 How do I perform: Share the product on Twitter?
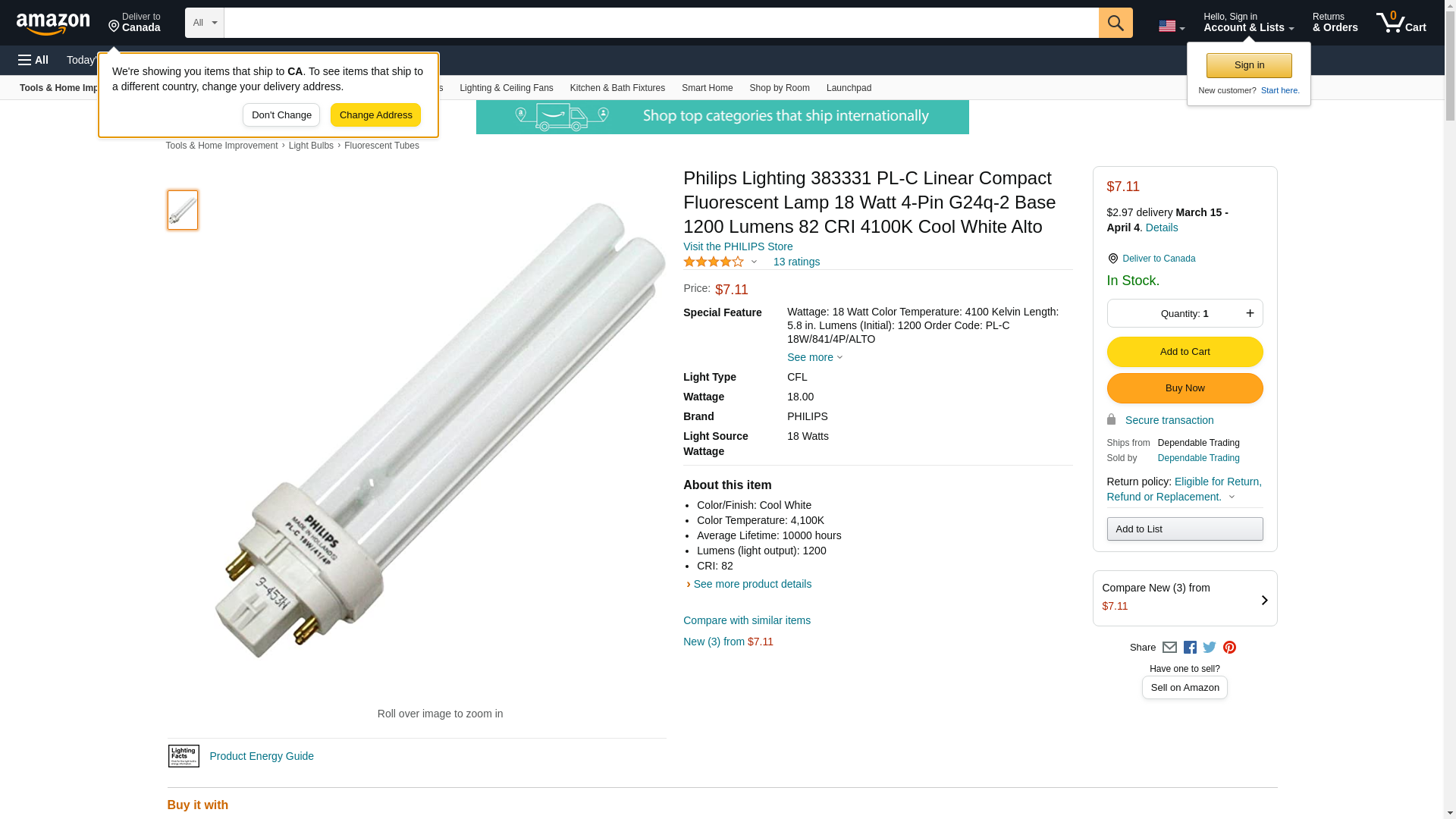click(1210, 648)
